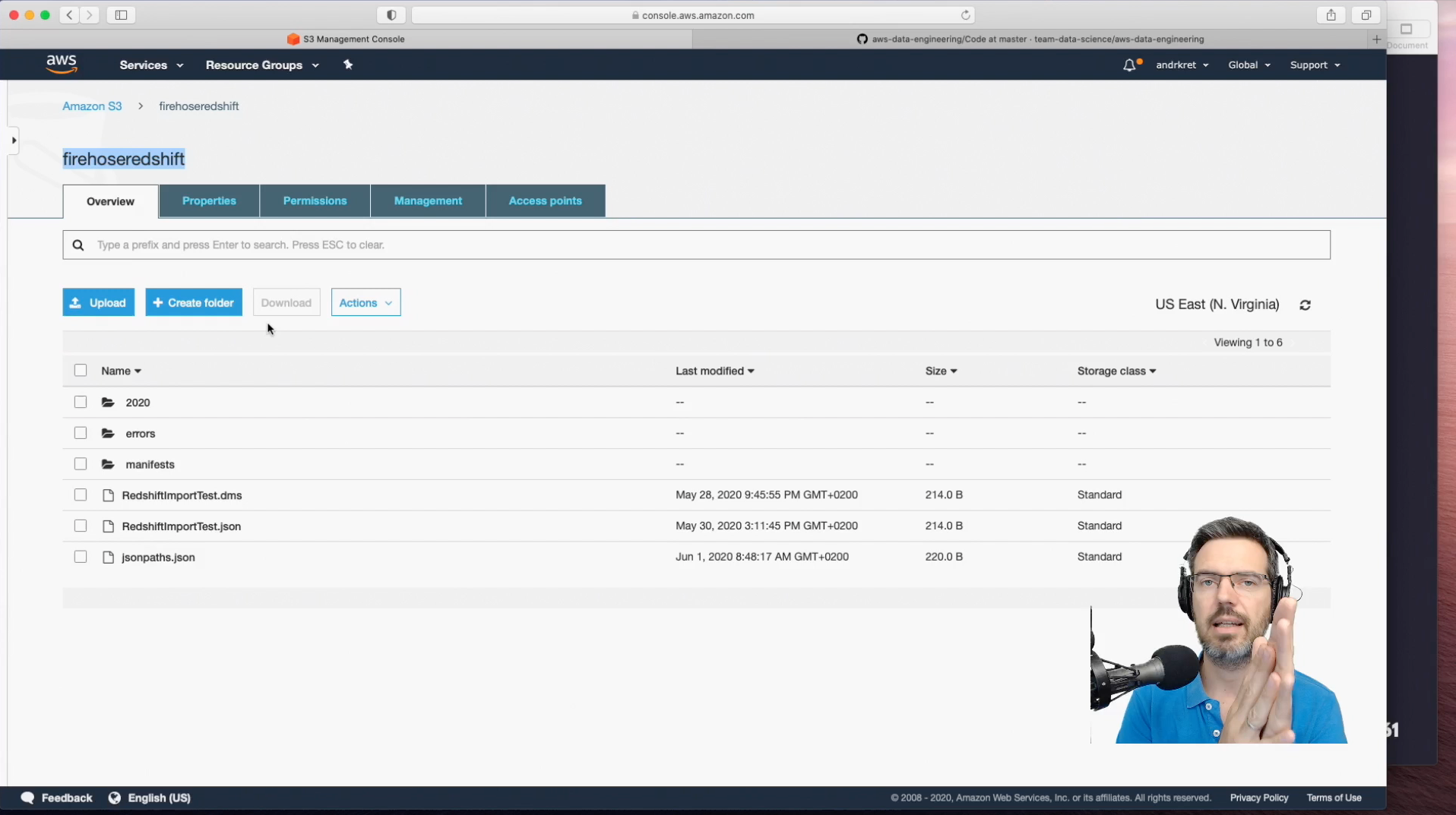Viewport: 1456px width, 815px height.
Task: Open the Actions dropdown button
Action: pyautogui.click(x=366, y=302)
